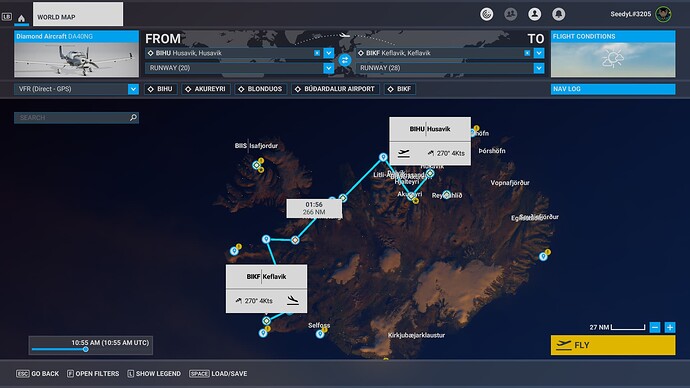Expand departure airport dropdown

point(329,53)
